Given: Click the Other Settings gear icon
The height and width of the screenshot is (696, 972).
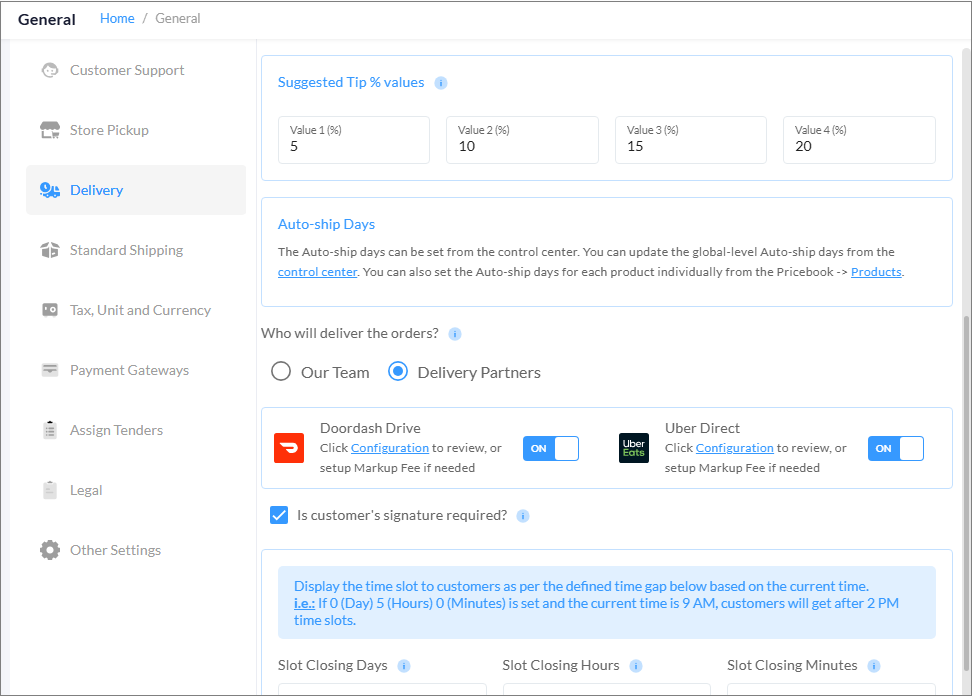Looking at the screenshot, I should point(50,550).
